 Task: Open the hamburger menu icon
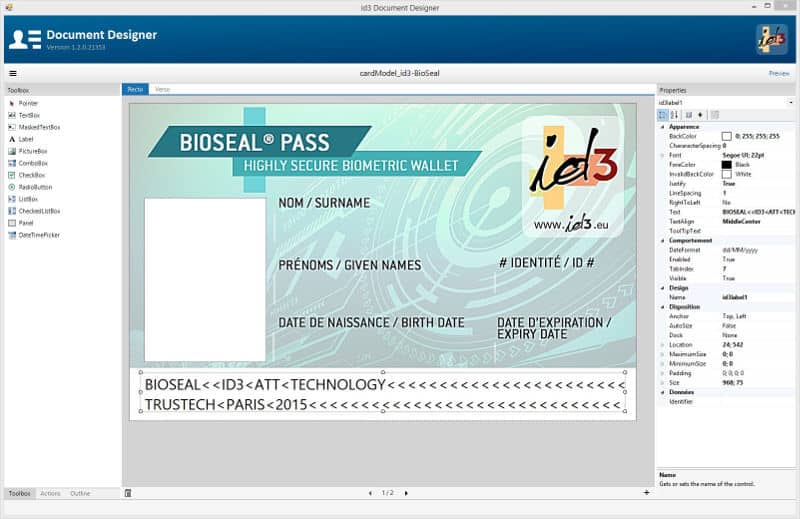coord(13,73)
